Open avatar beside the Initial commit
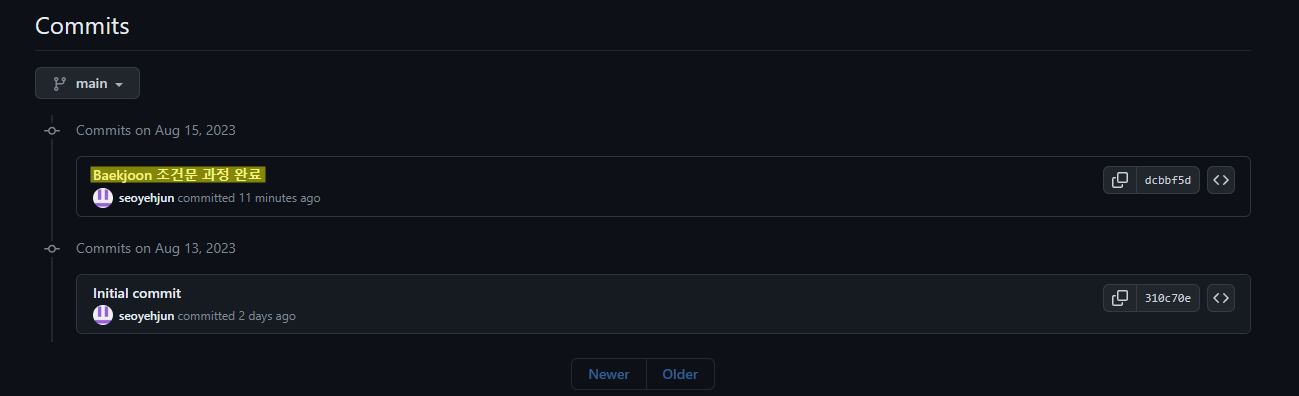This screenshot has width=1299, height=396. point(103,316)
